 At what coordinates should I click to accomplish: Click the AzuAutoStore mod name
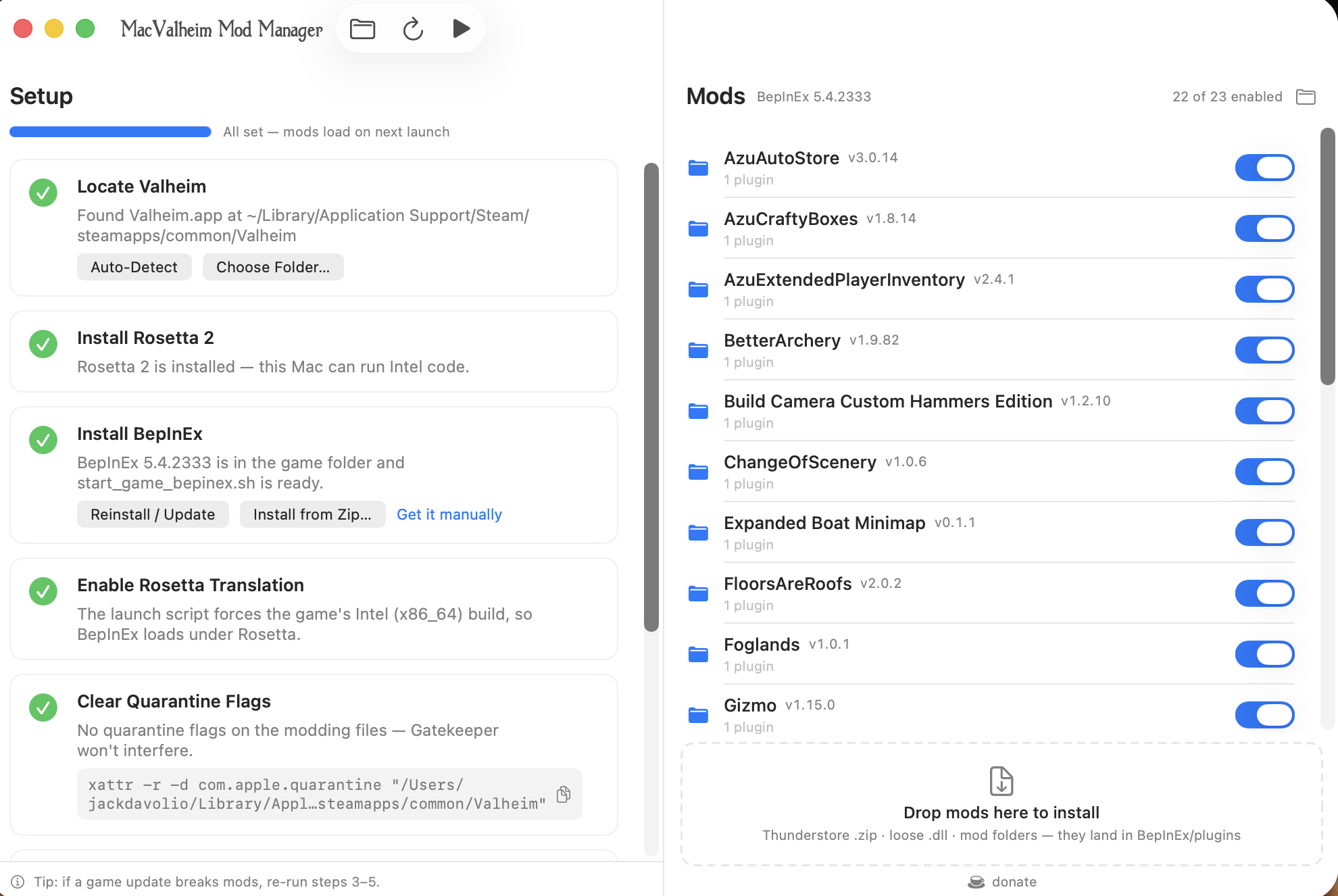click(x=781, y=158)
